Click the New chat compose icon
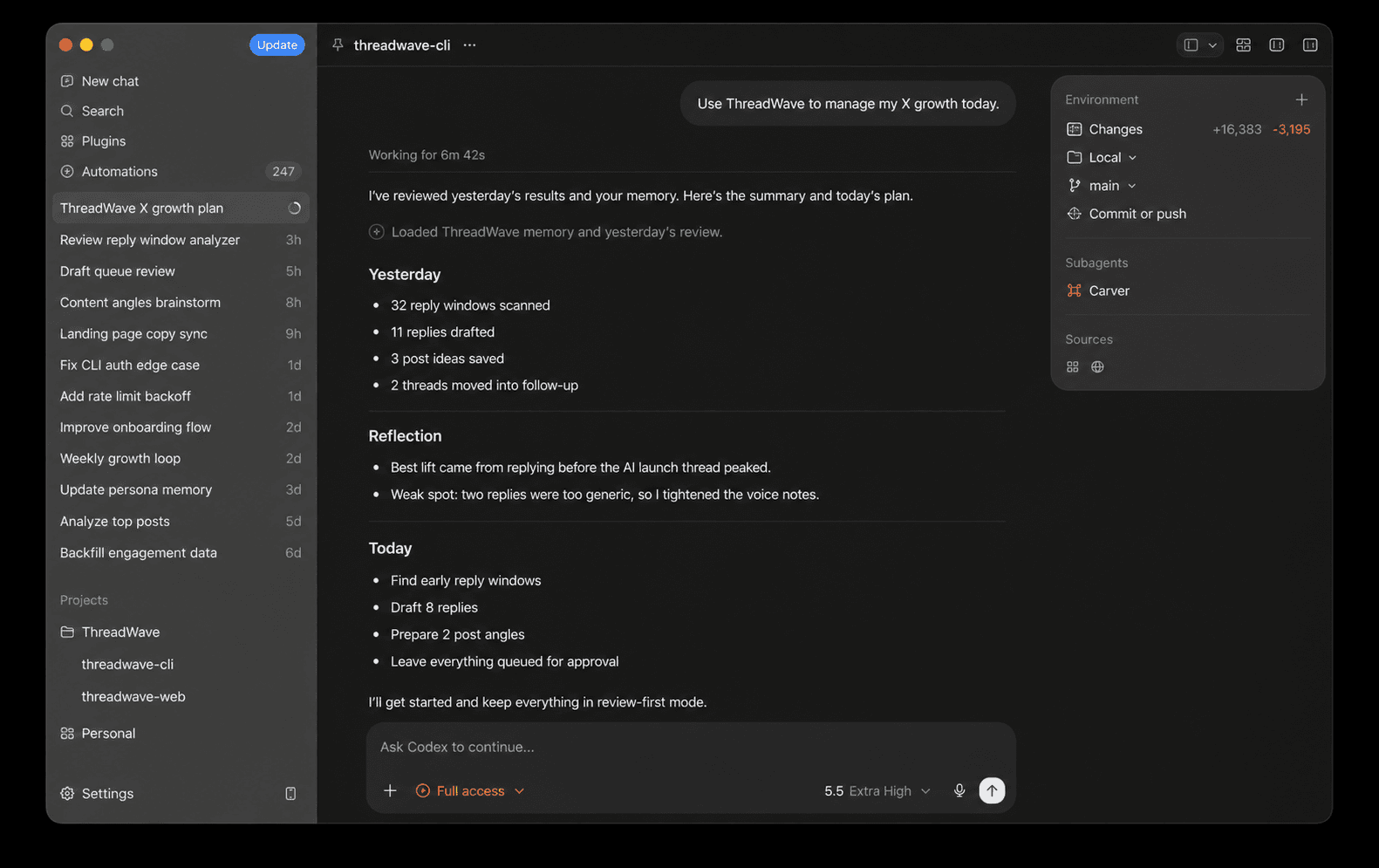This screenshot has width=1379, height=868. [67, 81]
